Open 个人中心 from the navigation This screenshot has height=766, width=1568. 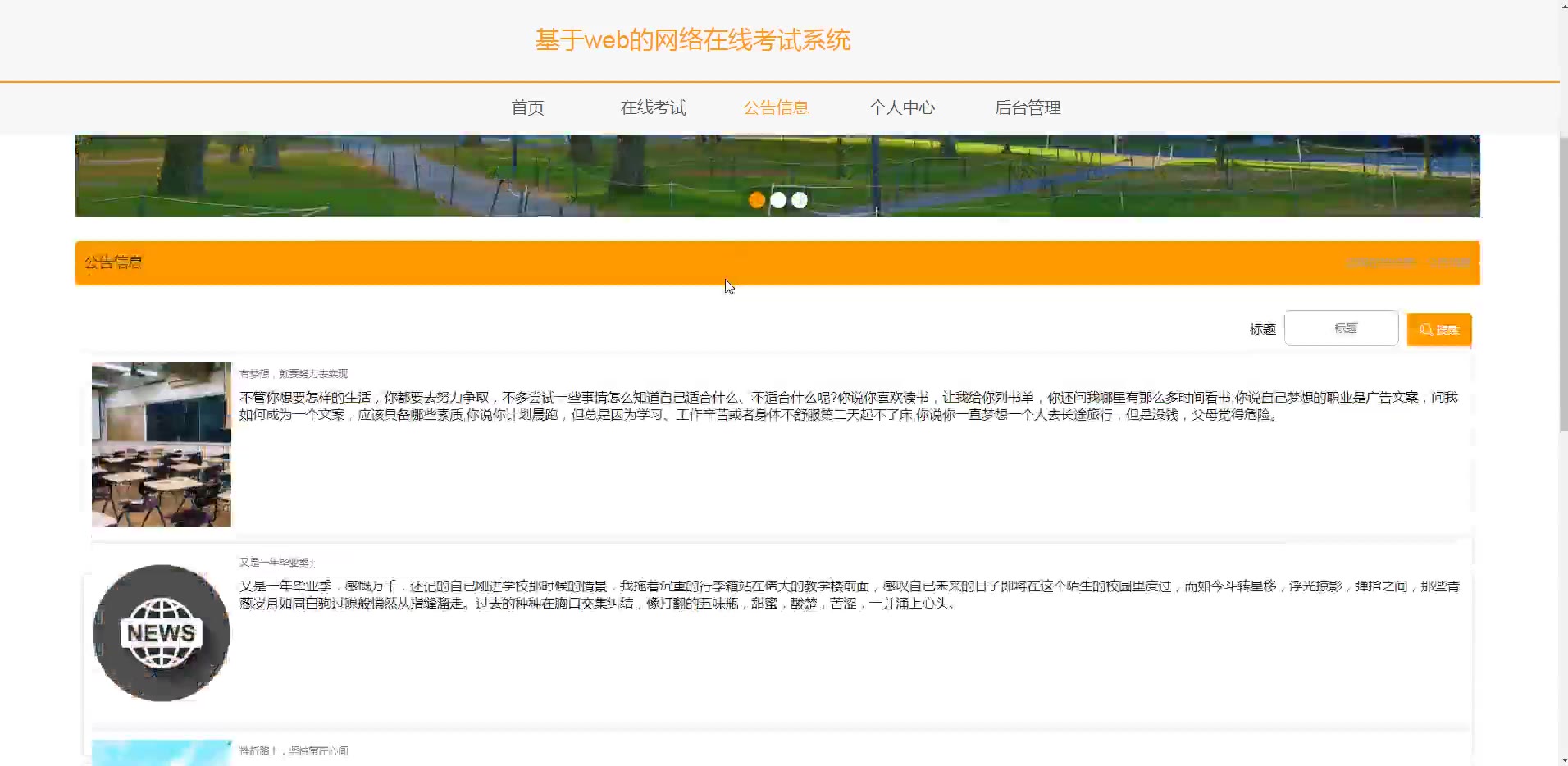902,107
